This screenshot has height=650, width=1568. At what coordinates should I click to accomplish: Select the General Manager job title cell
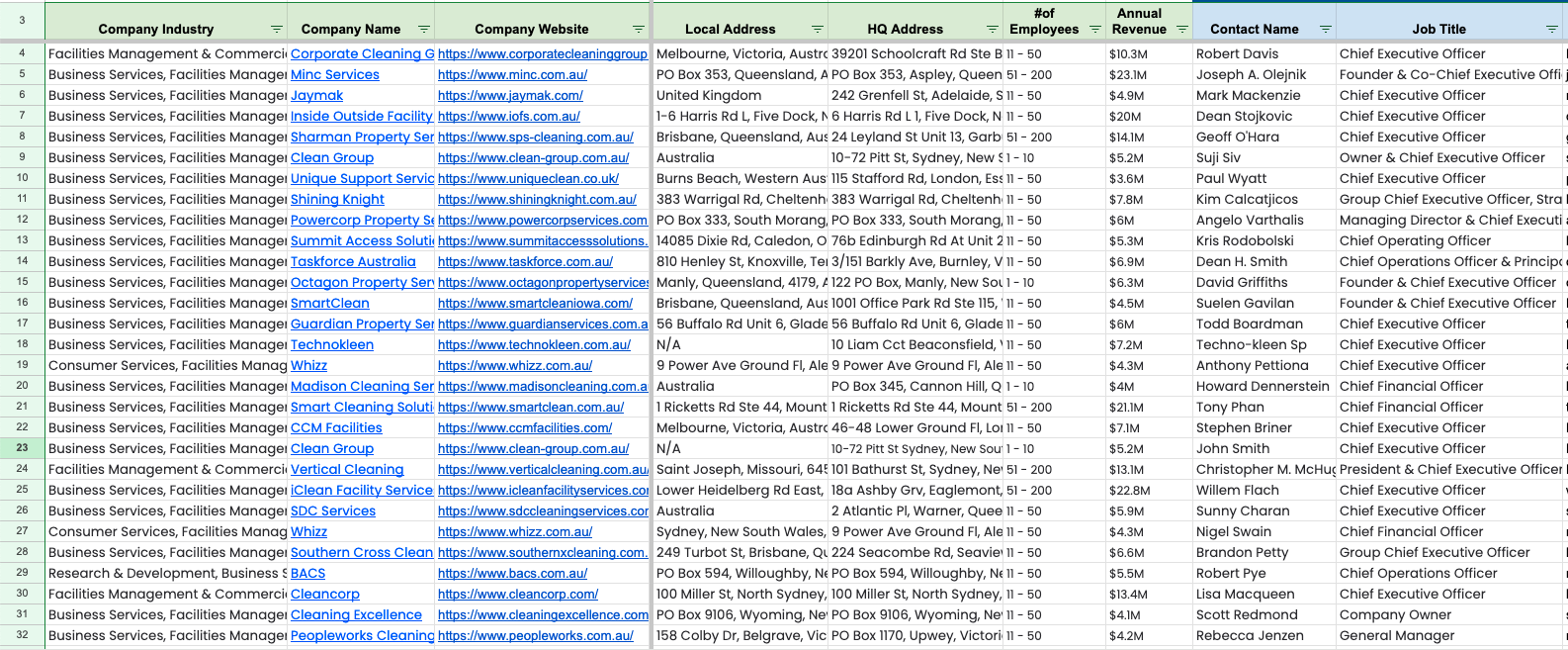[1451, 636]
